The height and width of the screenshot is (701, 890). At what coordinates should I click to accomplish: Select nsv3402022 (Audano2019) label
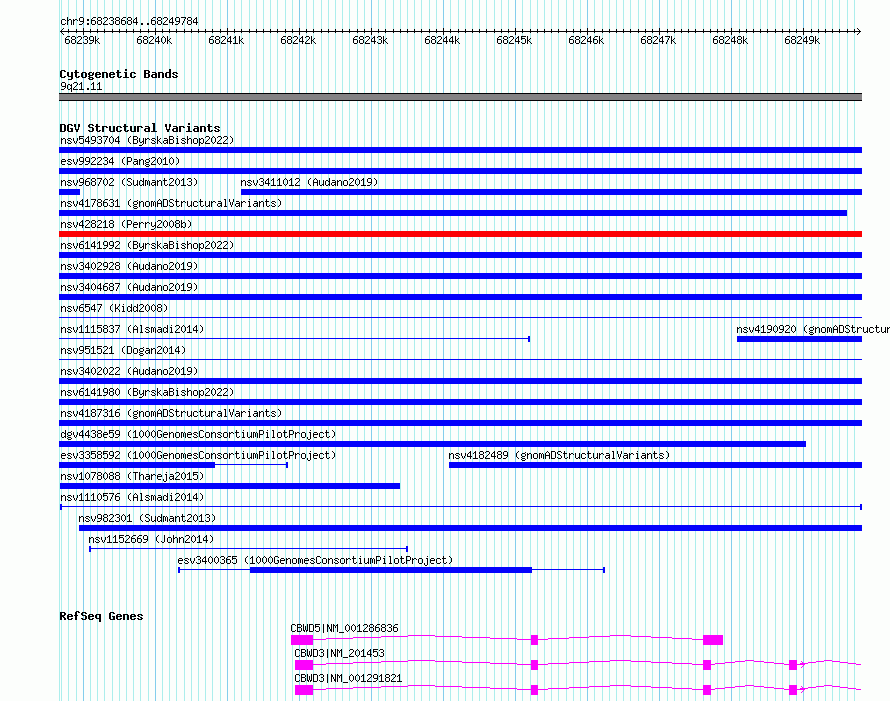click(129, 371)
